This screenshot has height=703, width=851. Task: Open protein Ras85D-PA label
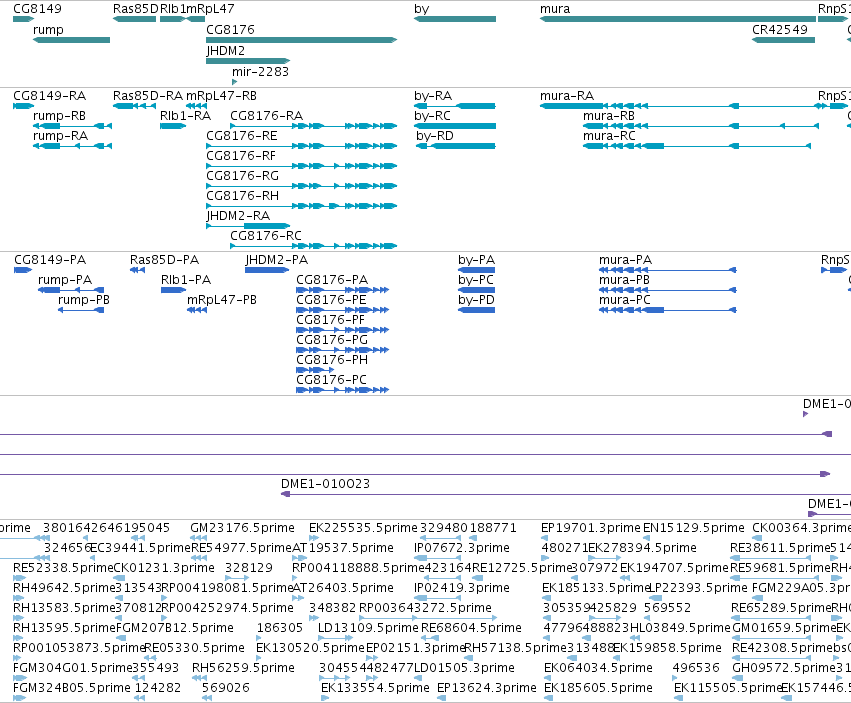(164, 259)
